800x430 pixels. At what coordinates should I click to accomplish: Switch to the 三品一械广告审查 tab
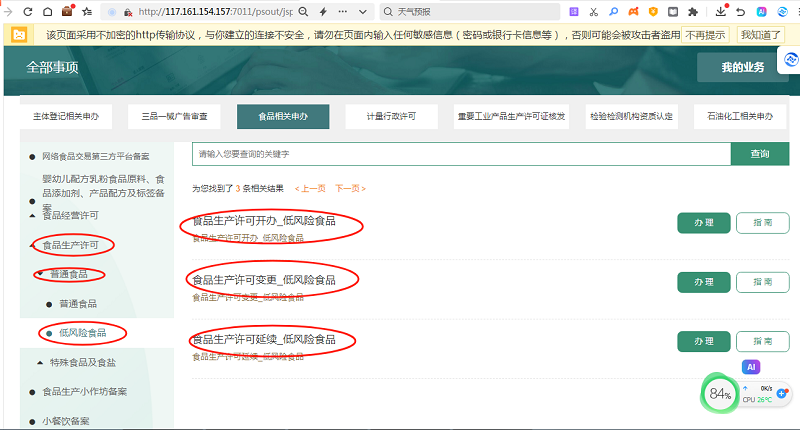pos(174,116)
